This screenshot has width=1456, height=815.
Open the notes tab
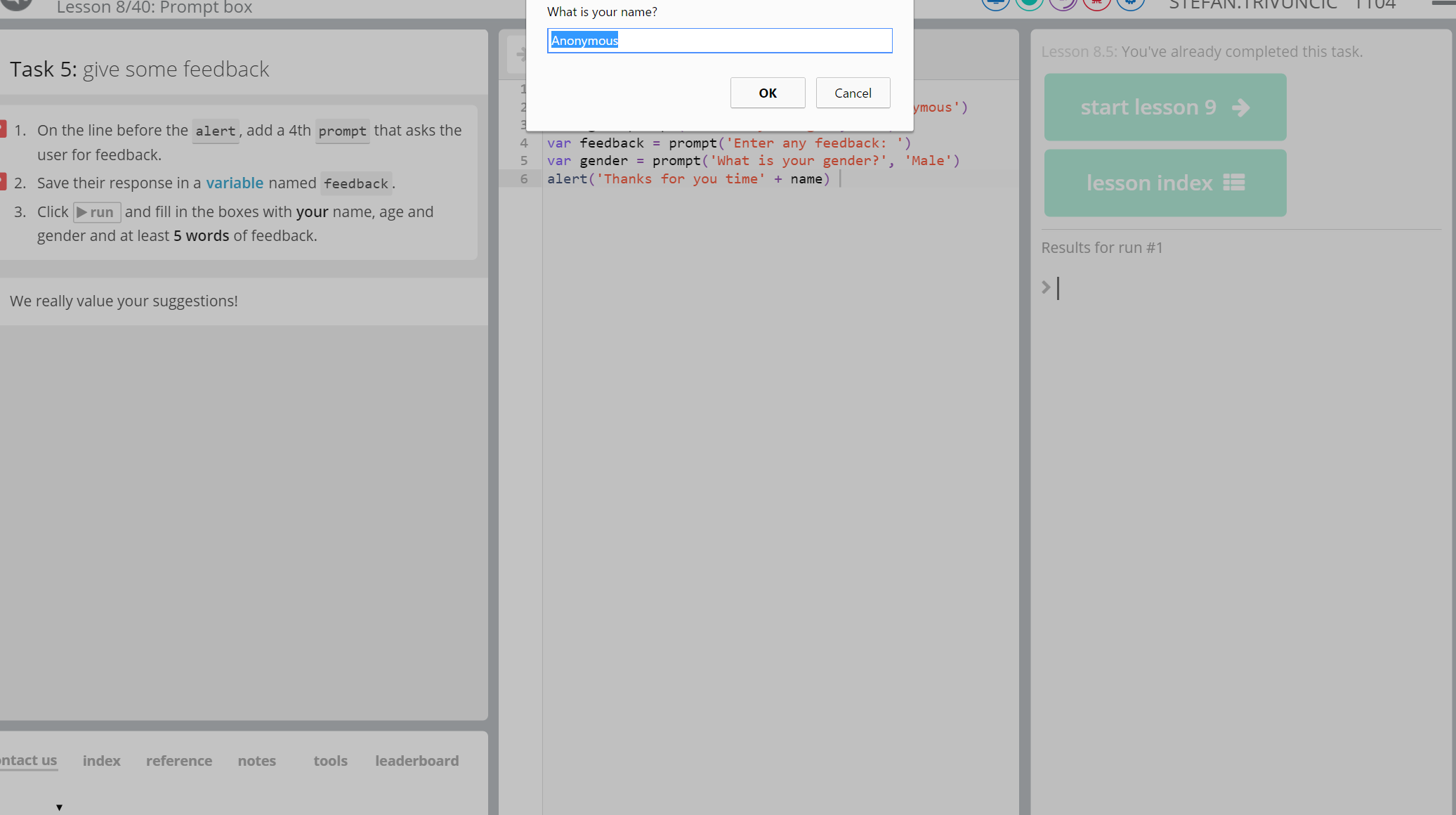click(256, 760)
